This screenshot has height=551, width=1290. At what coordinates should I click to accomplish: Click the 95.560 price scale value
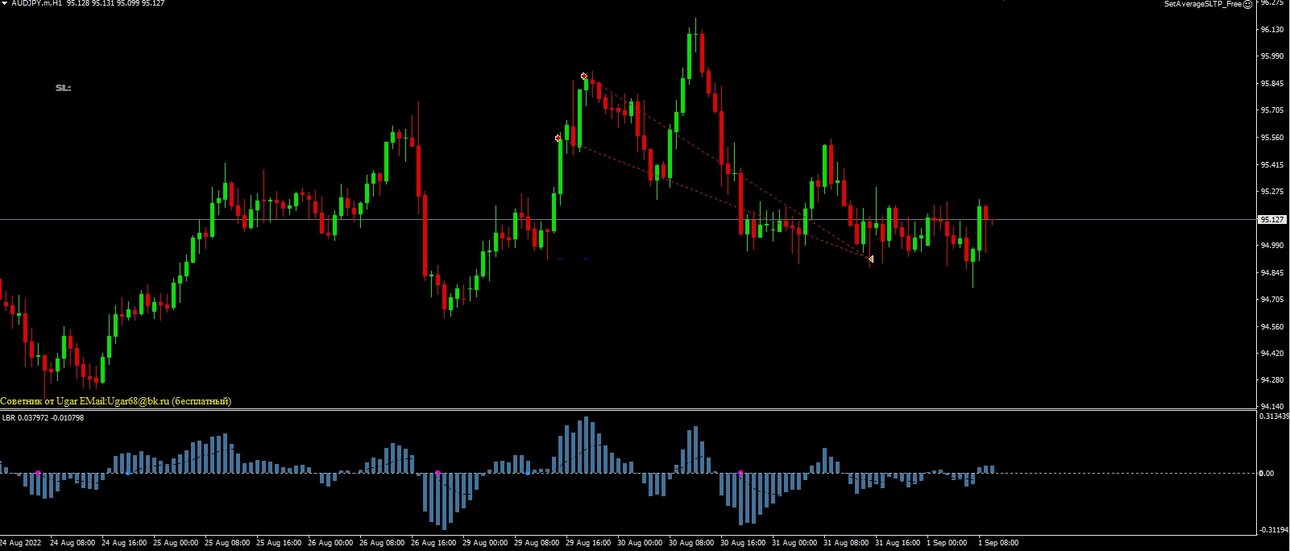pyautogui.click(x=1272, y=137)
